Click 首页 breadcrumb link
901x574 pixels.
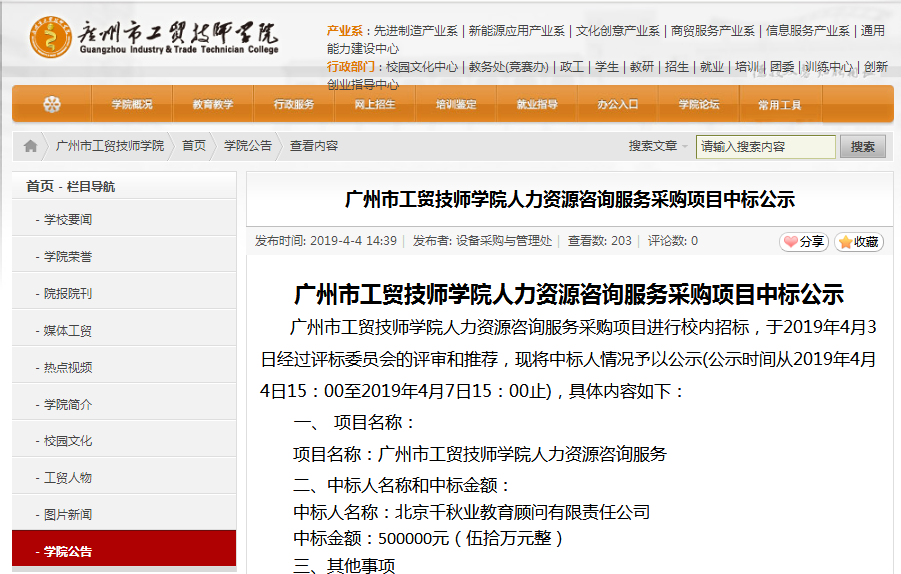(194, 146)
